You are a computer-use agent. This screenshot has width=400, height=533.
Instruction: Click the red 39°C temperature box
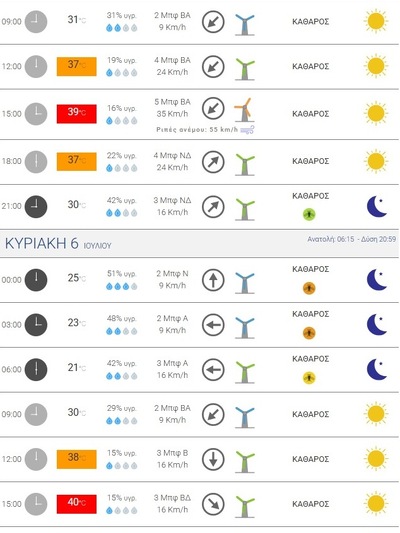(76, 114)
